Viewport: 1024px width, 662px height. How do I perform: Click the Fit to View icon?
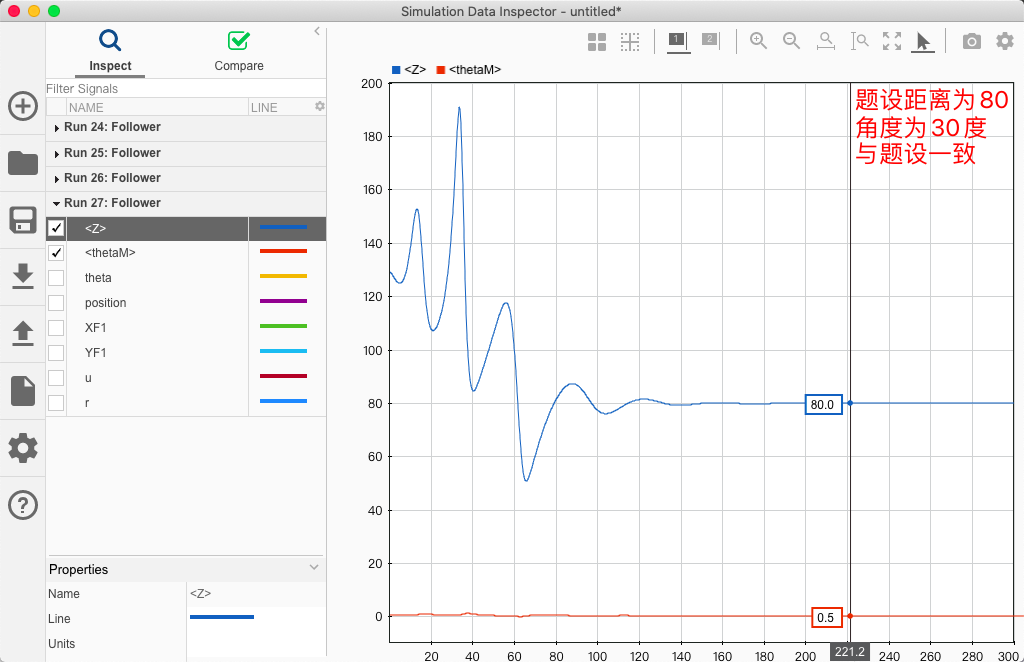click(x=892, y=41)
